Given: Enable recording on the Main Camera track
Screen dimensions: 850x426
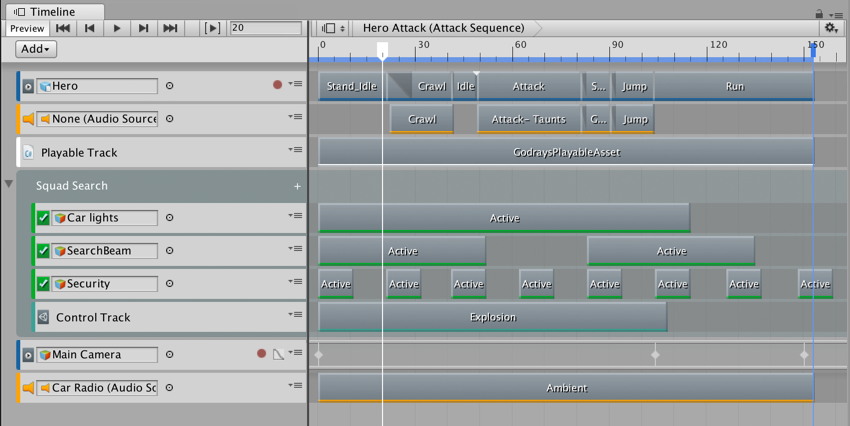Looking at the screenshot, I should pos(262,353).
